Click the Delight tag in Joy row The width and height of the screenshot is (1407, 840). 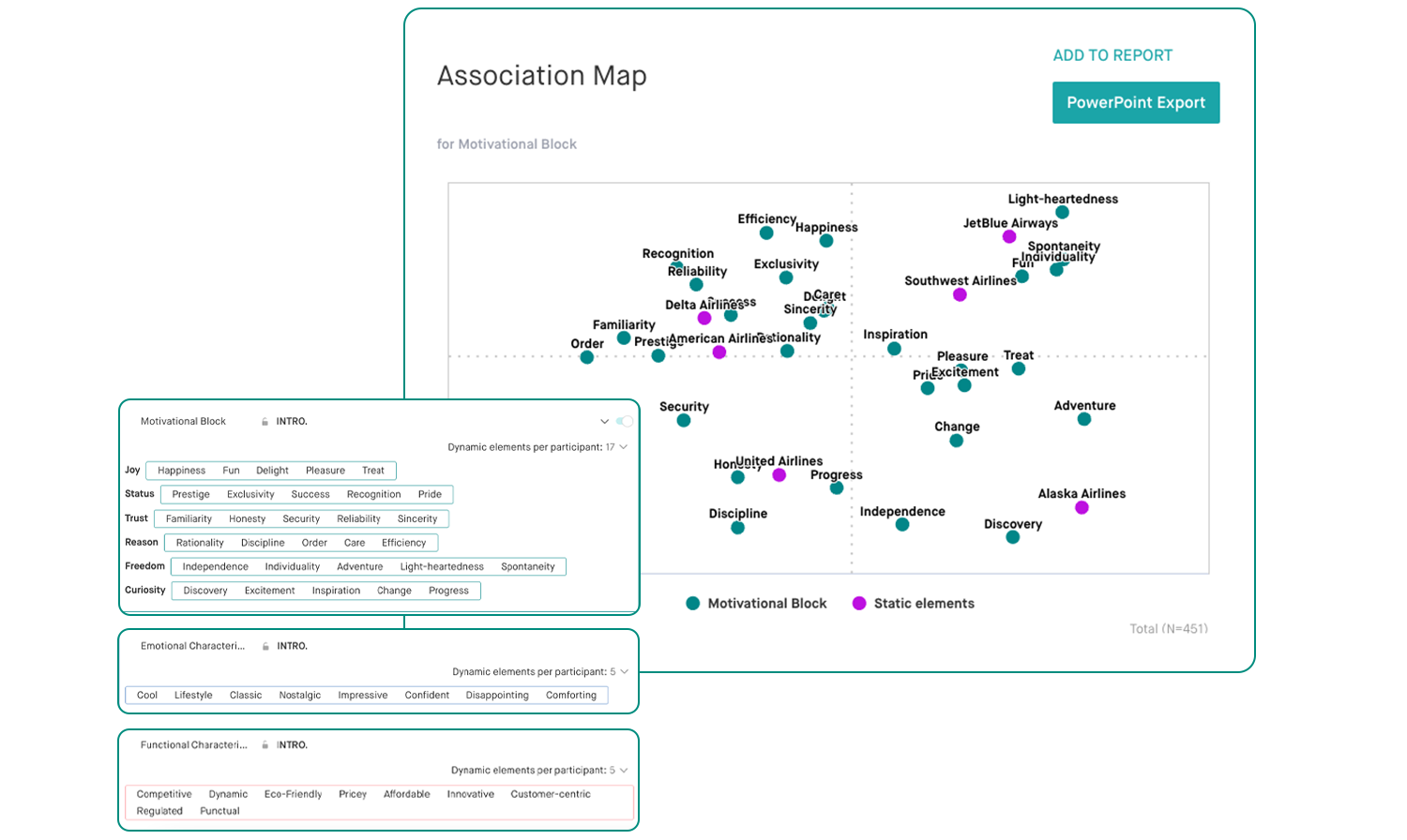272,471
